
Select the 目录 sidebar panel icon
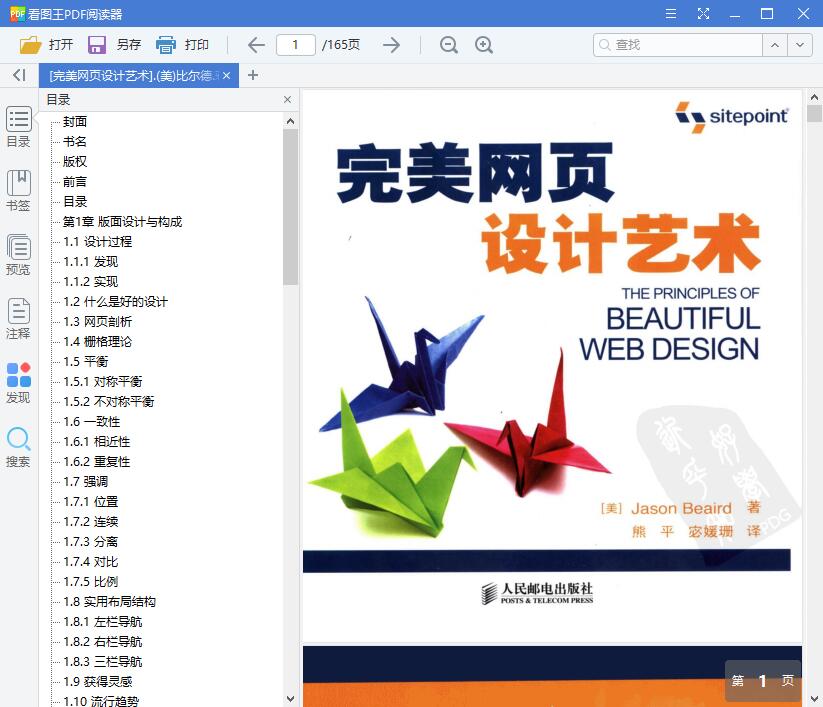[x=18, y=125]
